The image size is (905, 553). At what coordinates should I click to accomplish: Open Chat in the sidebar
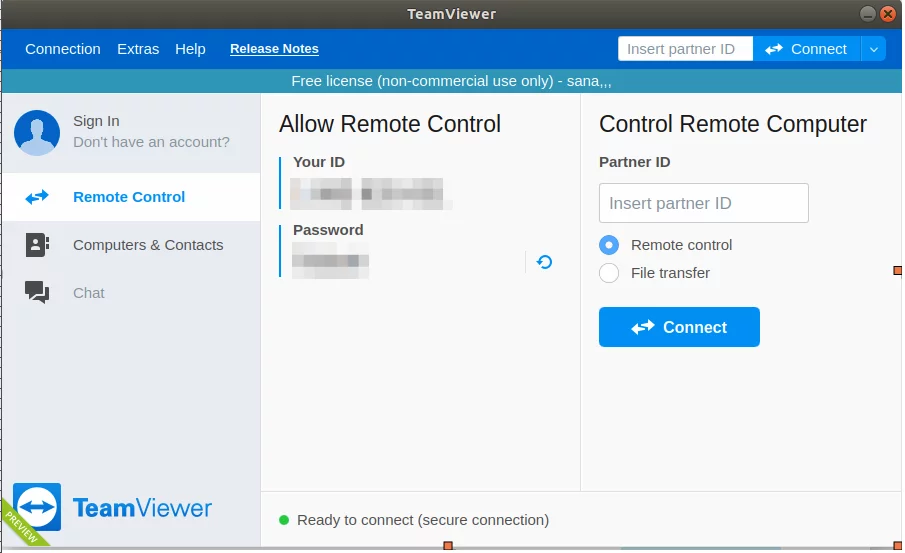tap(132, 293)
